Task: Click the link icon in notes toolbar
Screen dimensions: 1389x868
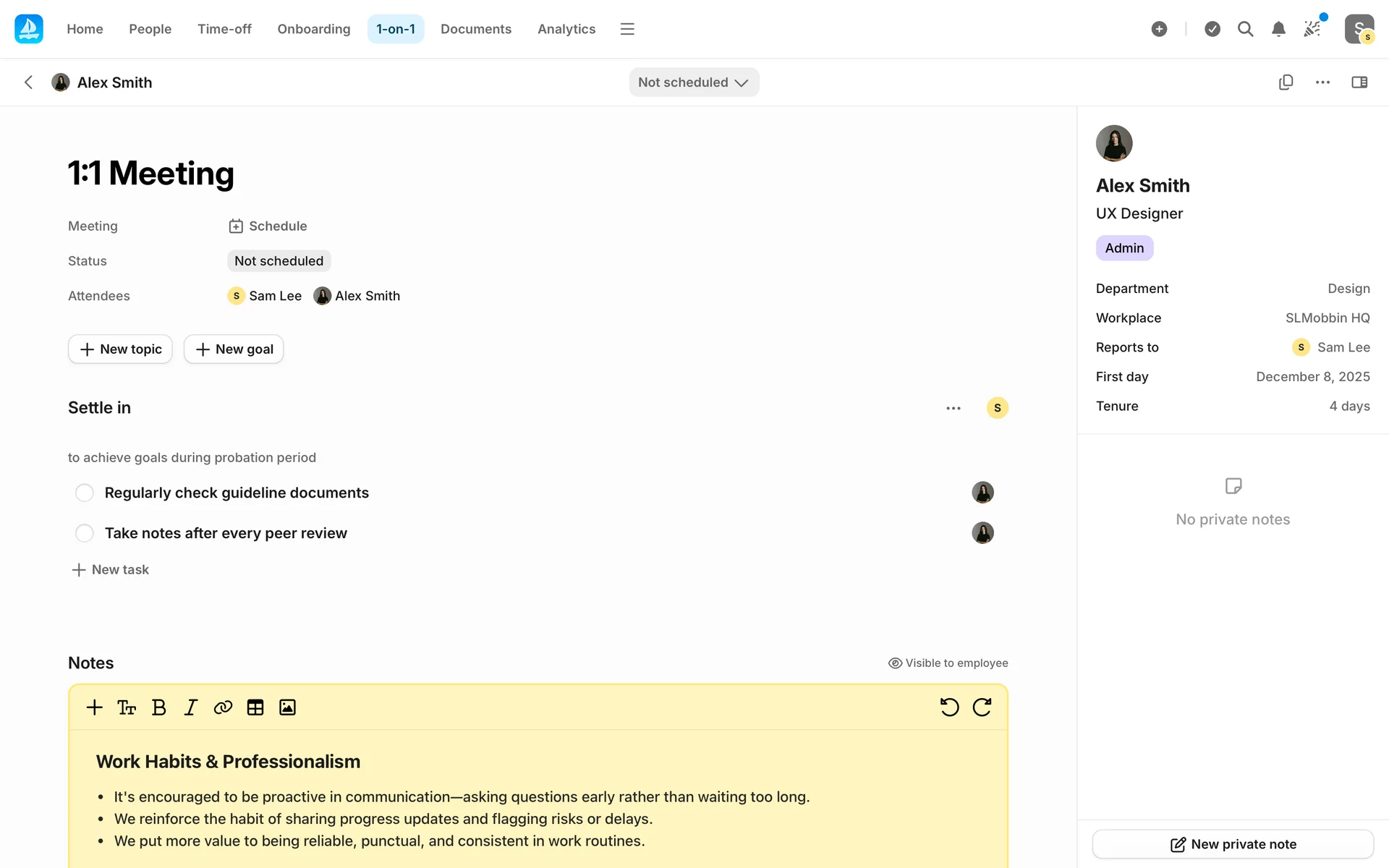Action: 223,707
